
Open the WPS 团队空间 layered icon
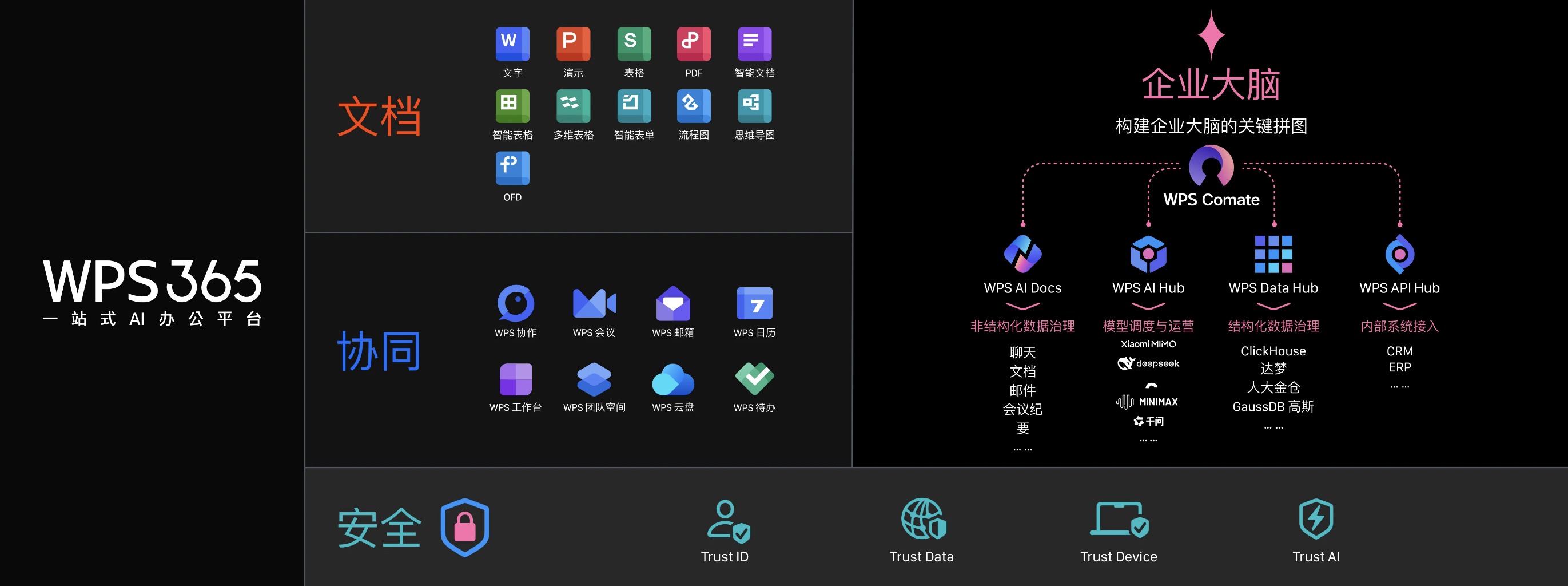pos(594,379)
